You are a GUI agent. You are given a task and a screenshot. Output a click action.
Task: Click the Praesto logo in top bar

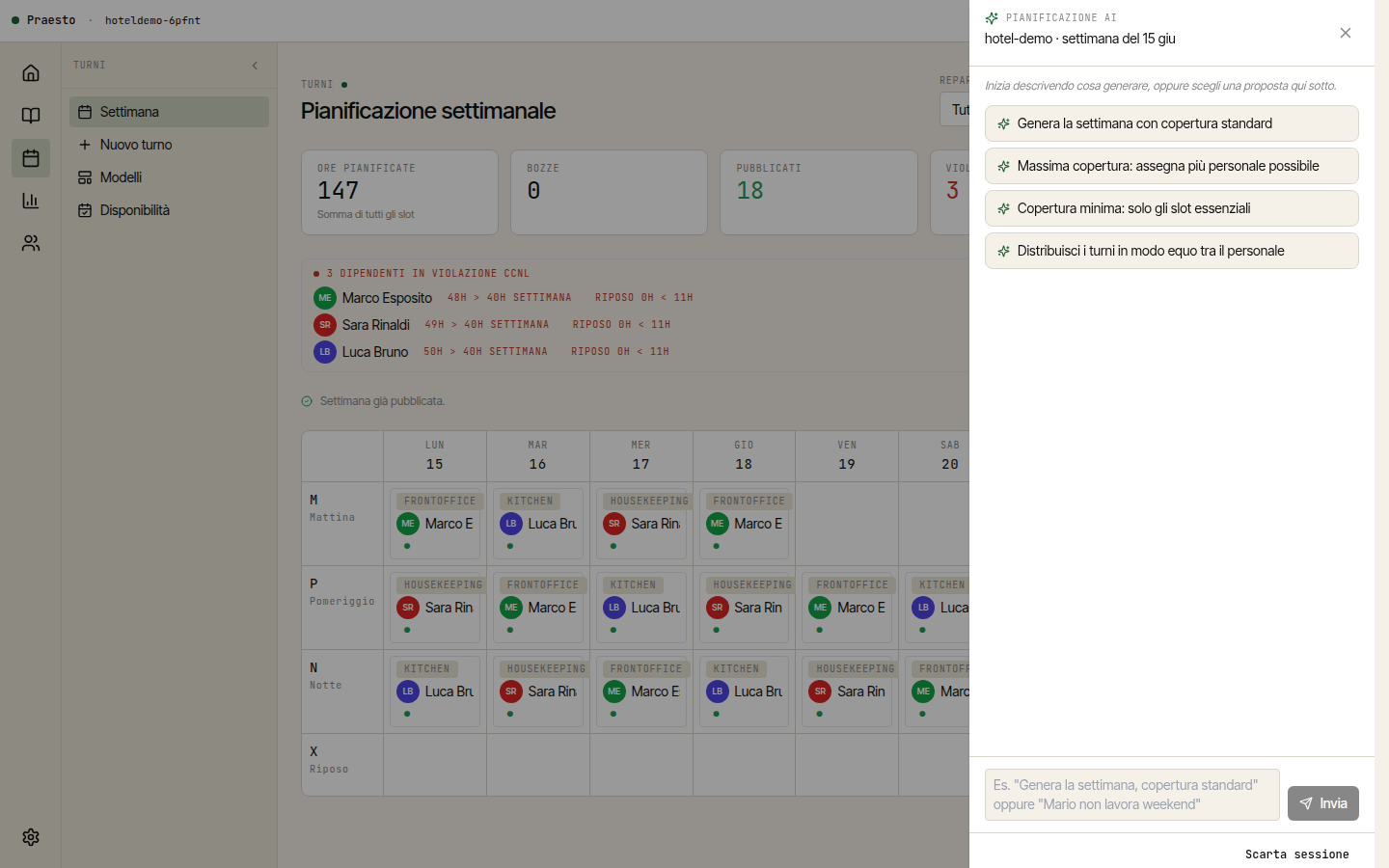pos(43,20)
